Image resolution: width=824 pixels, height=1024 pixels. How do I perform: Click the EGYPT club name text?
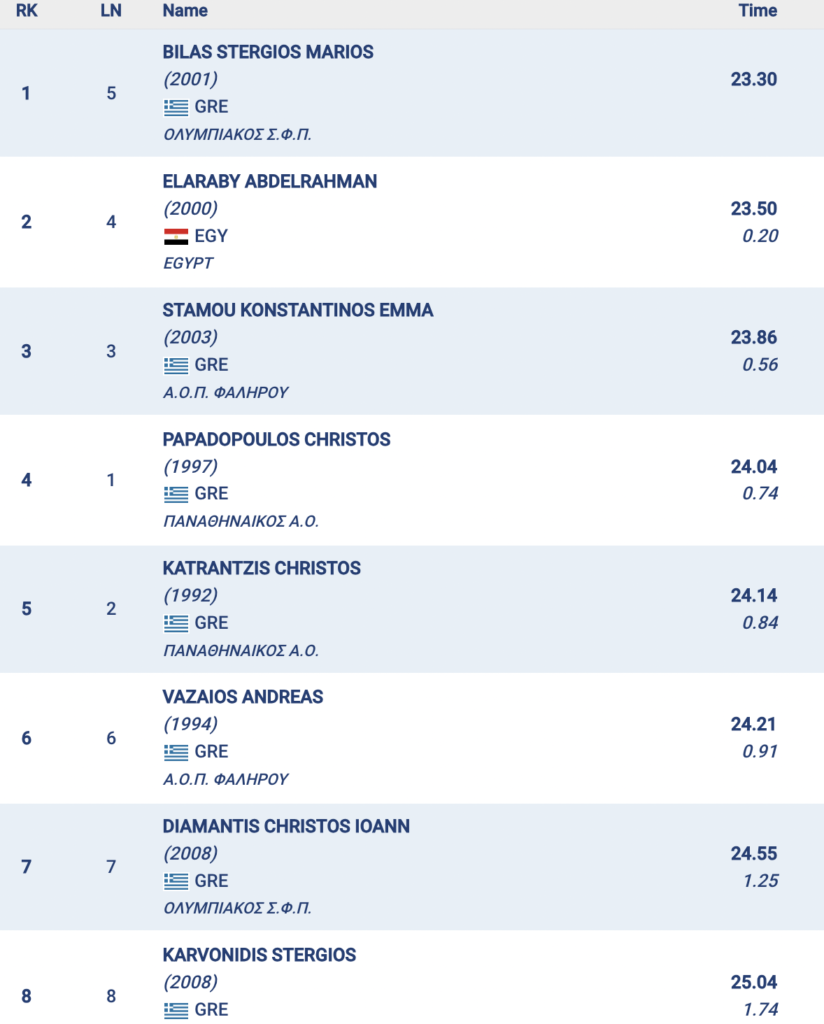tap(188, 264)
